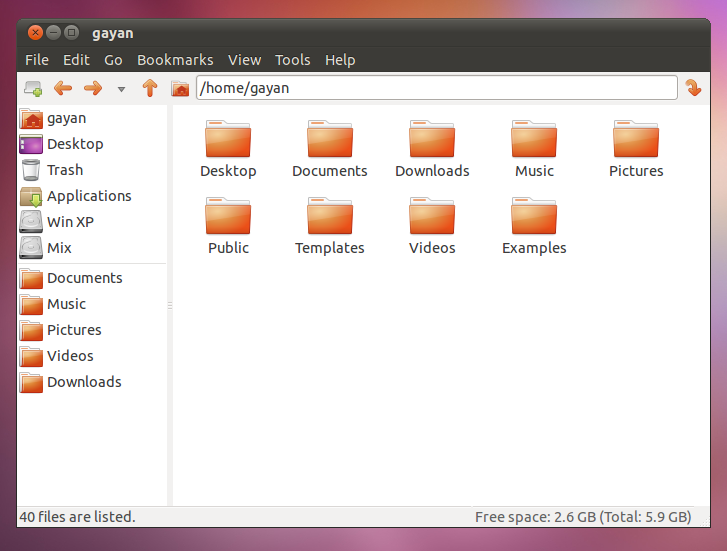Click the path bar showing /home/gayan
Image resolution: width=727 pixels, height=551 pixels.
click(x=436, y=88)
